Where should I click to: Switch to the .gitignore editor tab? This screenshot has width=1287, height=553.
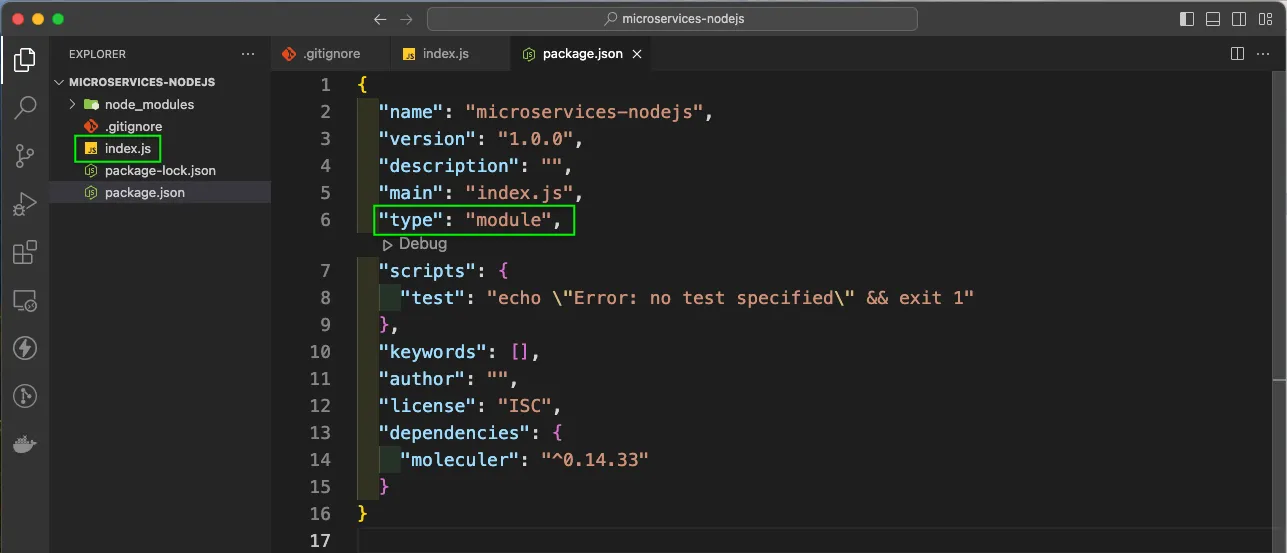(329, 53)
